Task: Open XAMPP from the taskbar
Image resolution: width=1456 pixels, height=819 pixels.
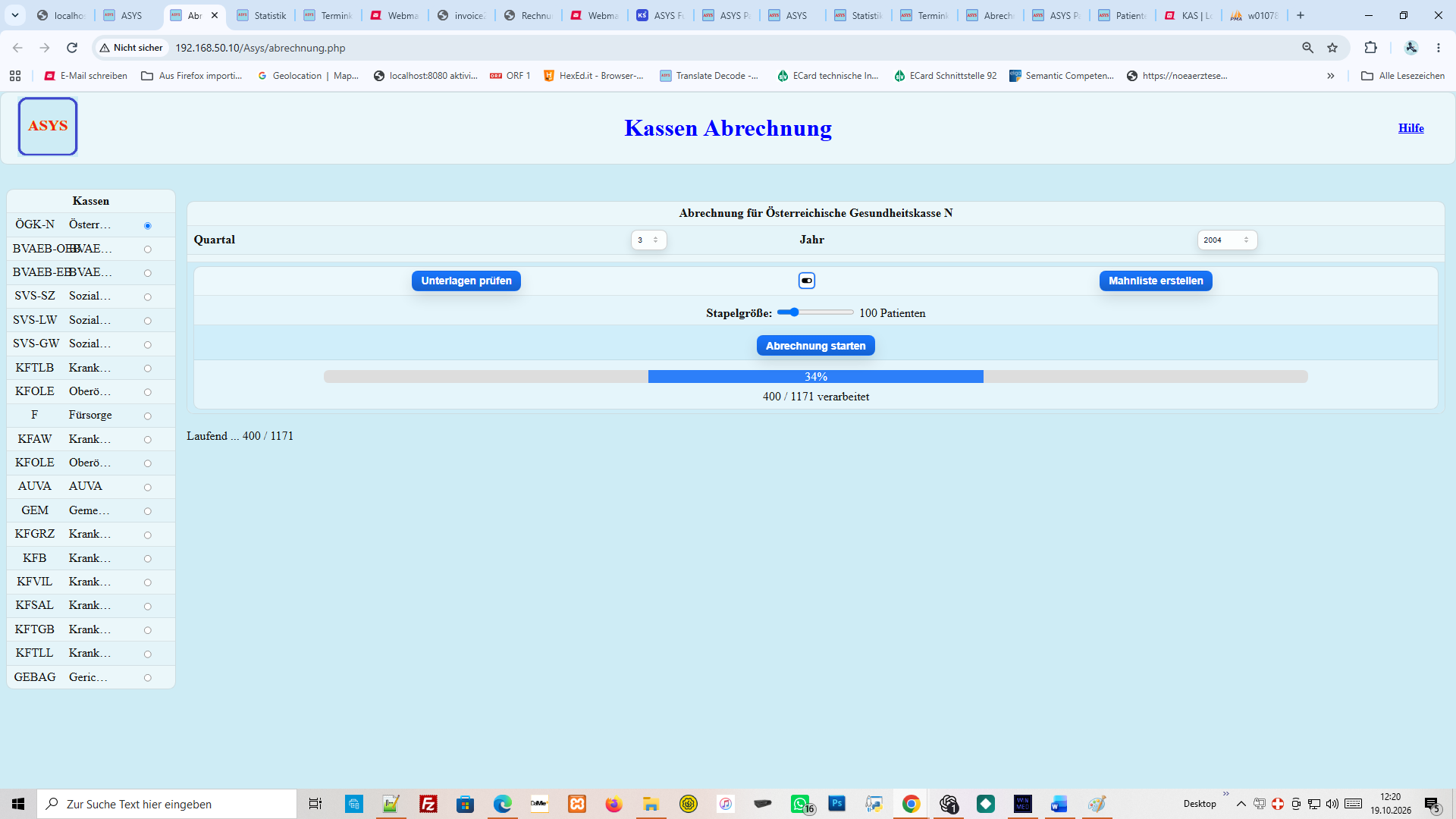Action: (x=577, y=804)
